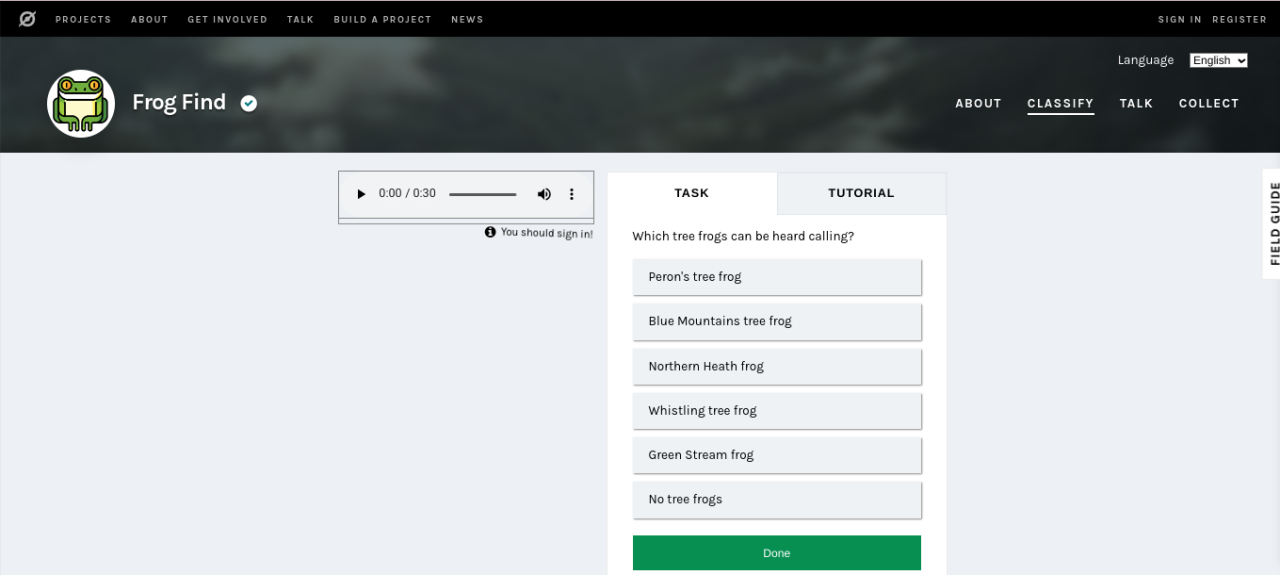1280x575 pixels.
Task: Choose Northern Heath frog option
Action: coord(777,366)
